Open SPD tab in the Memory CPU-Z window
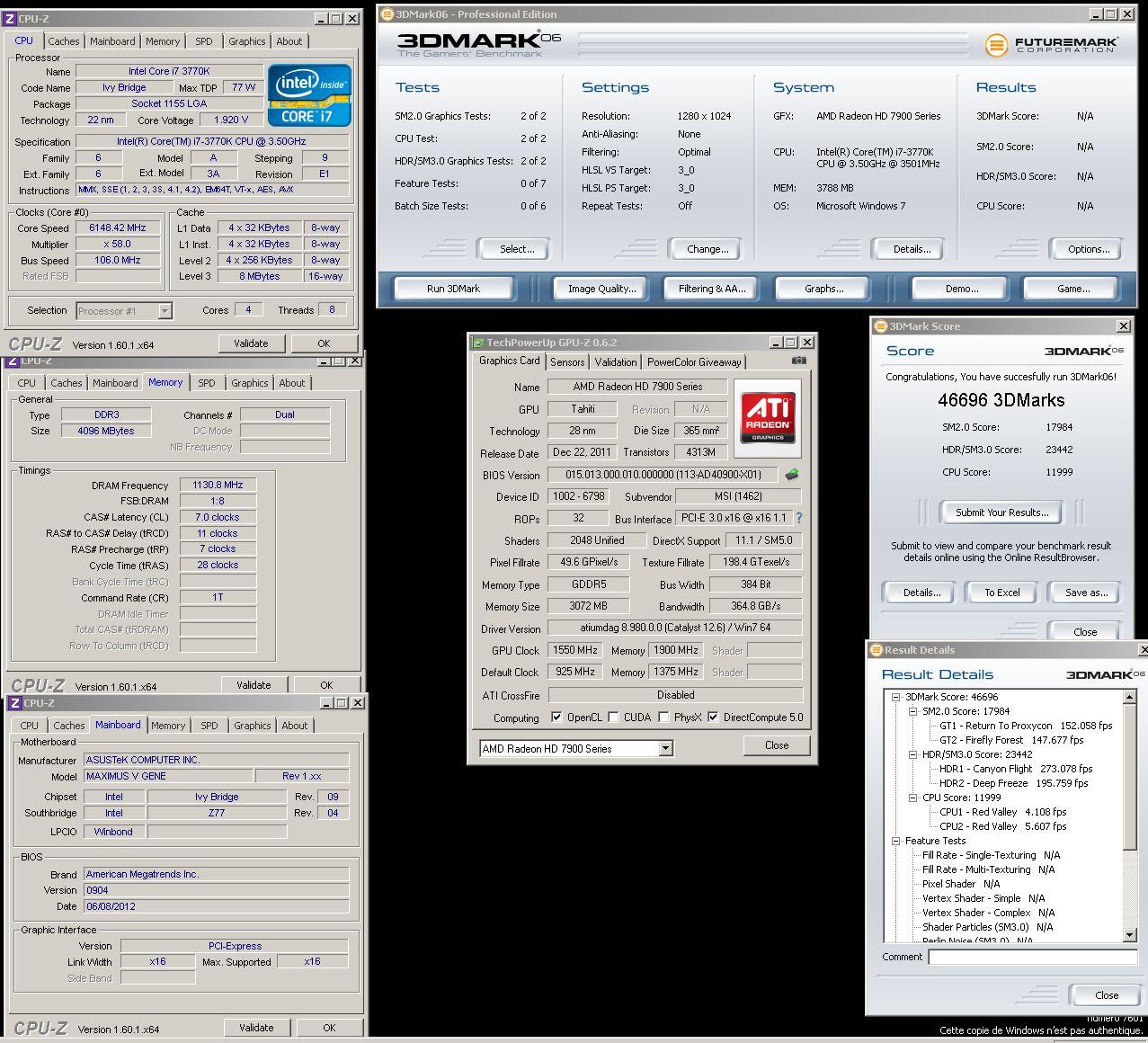1148x1043 pixels. 207,383
